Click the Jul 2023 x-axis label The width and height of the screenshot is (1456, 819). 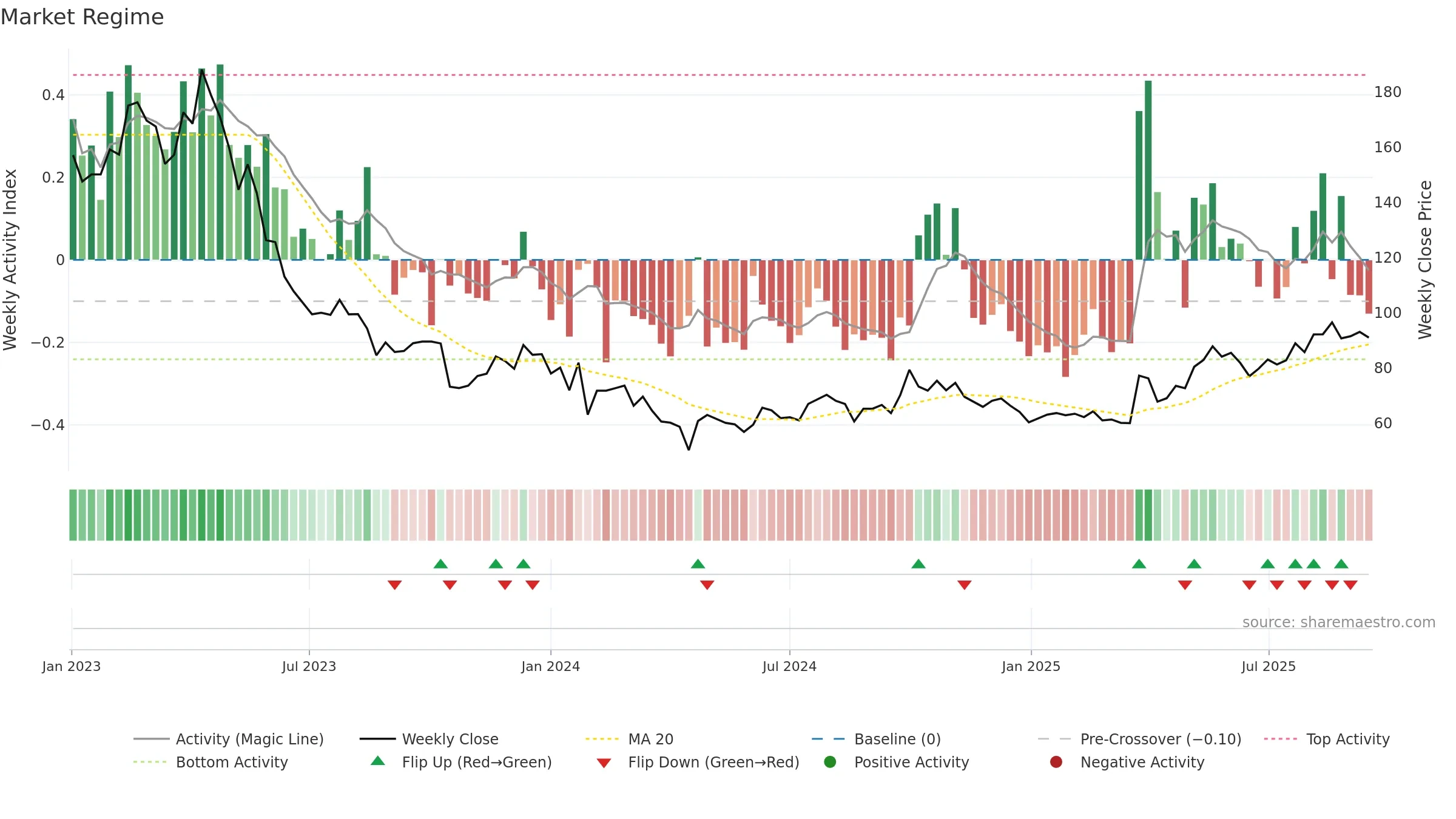pos(309,666)
